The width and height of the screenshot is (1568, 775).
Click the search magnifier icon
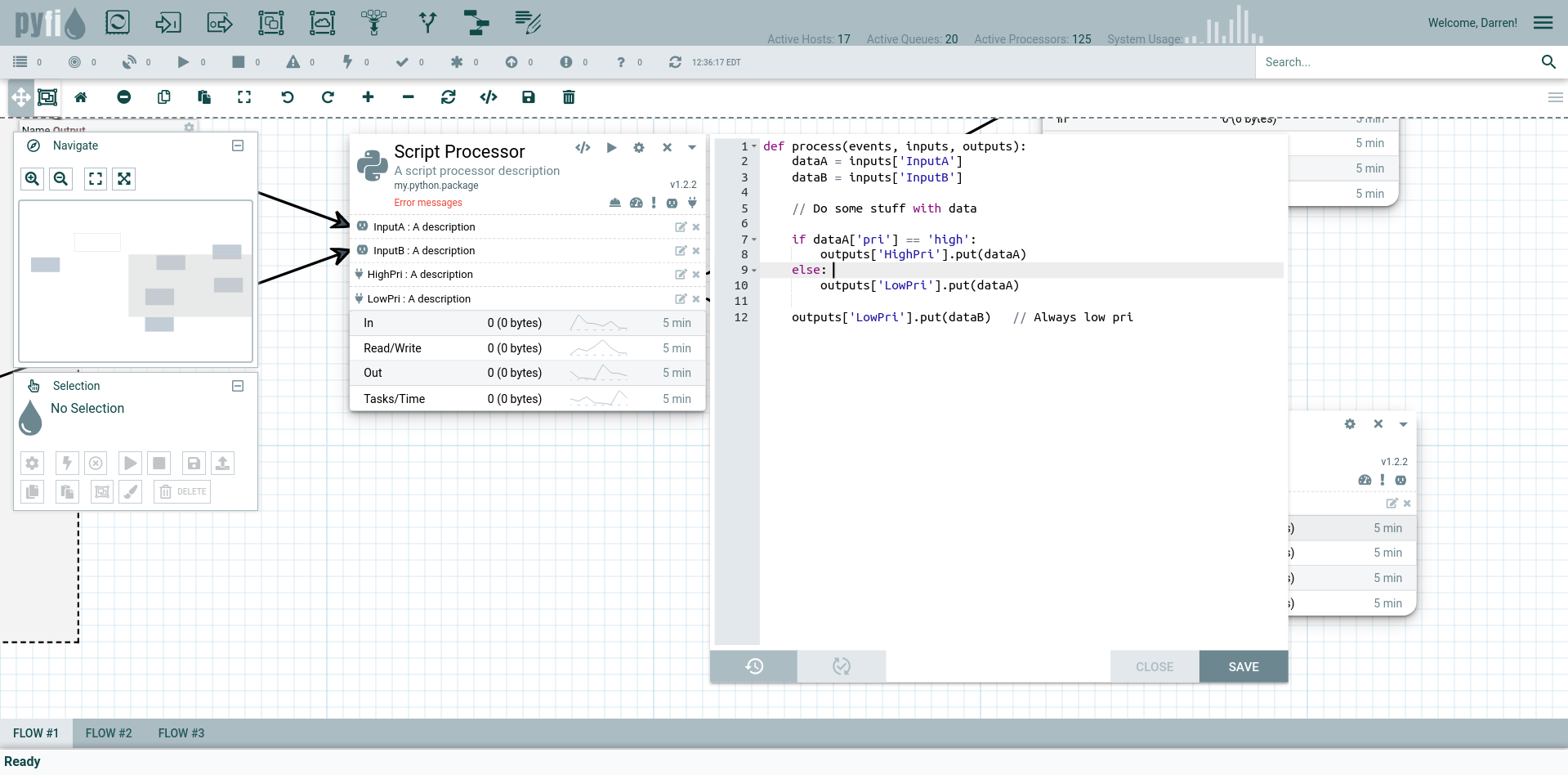click(x=1548, y=62)
